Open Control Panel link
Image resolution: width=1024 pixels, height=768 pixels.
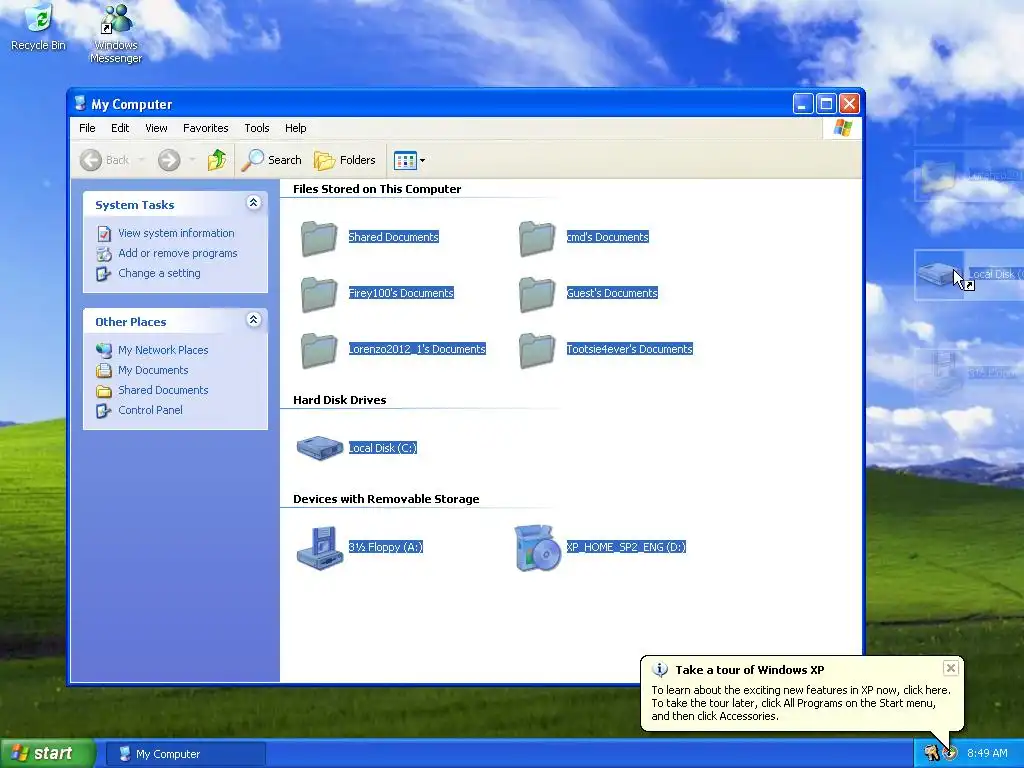(x=150, y=411)
